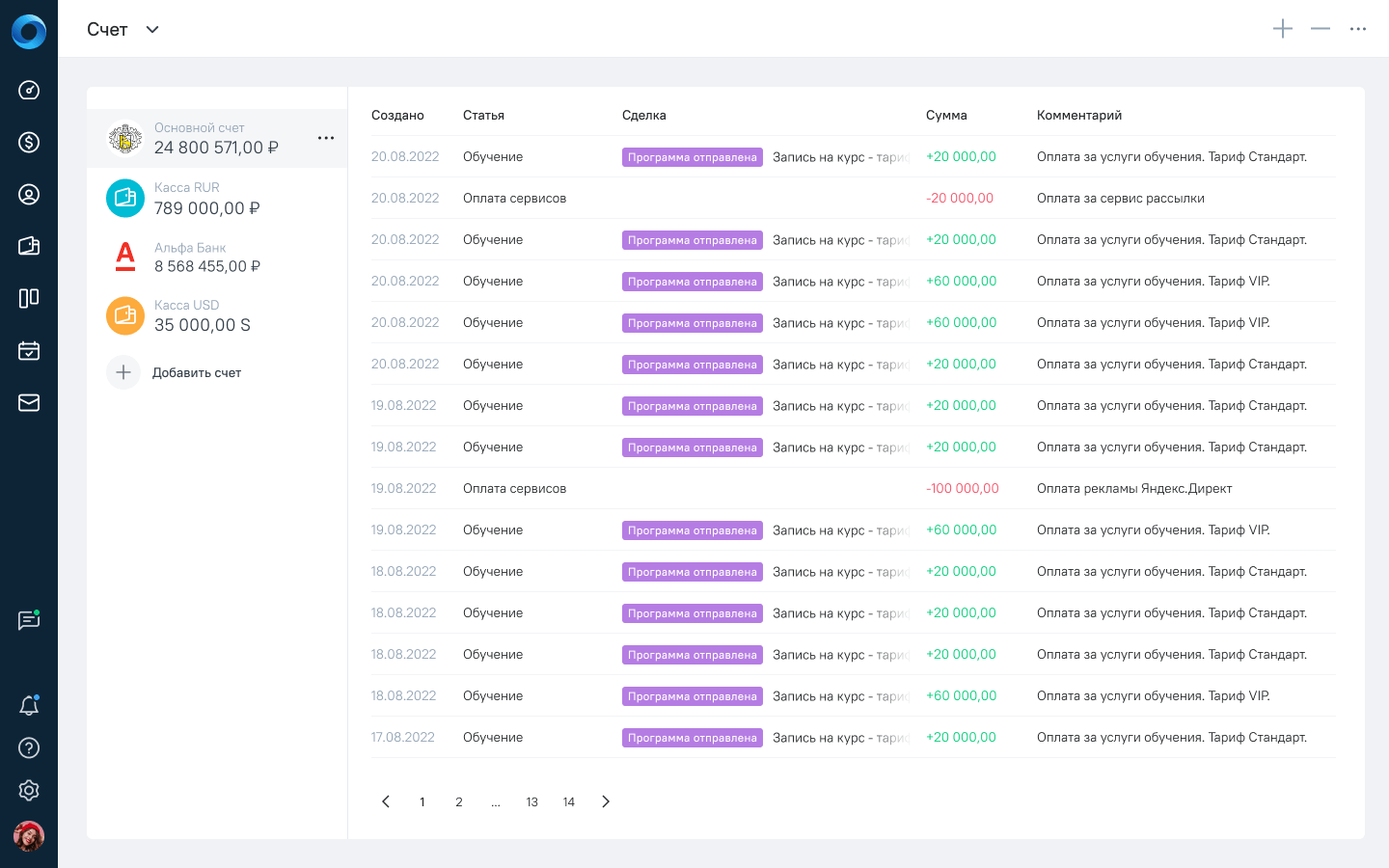Open the wallet accounts icon in sidebar
Image resolution: width=1389 pixels, height=868 pixels.
pyautogui.click(x=29, y=246)
